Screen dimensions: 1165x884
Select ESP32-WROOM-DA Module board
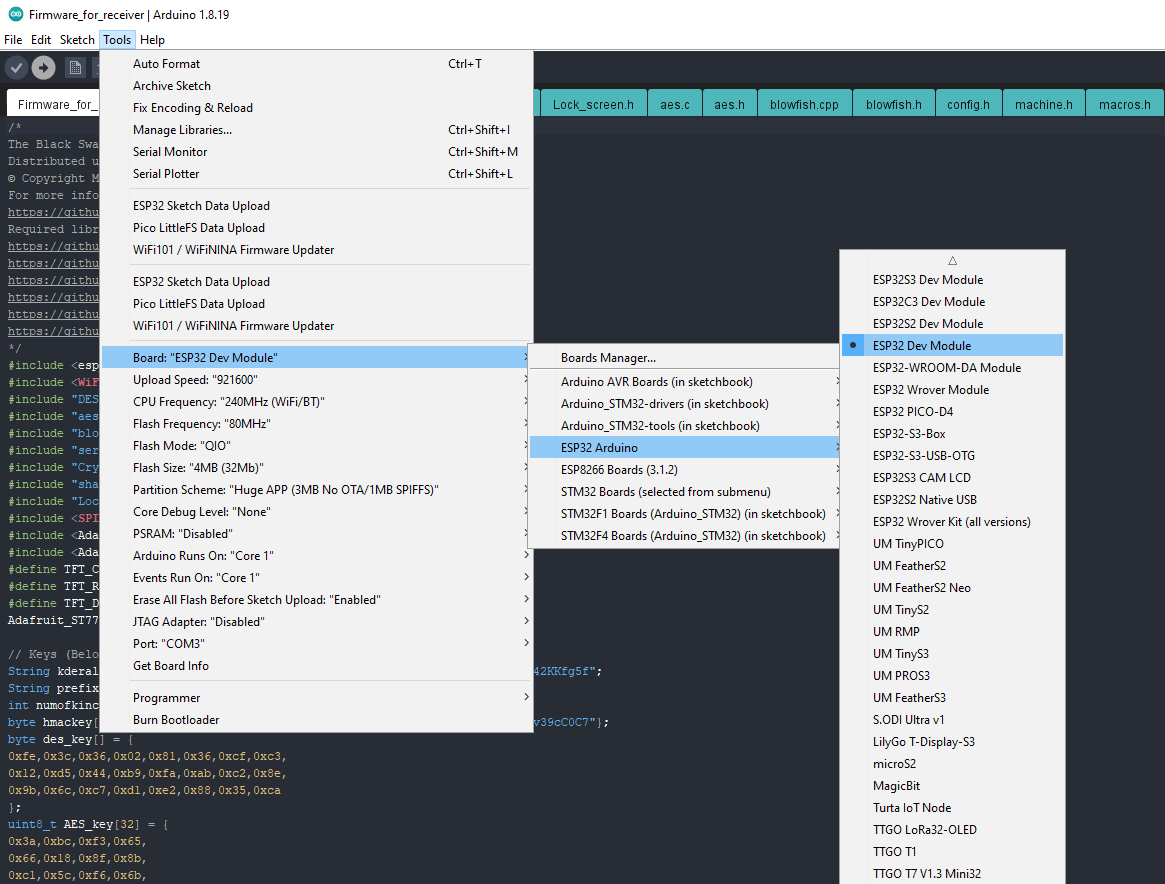[953, 368]
